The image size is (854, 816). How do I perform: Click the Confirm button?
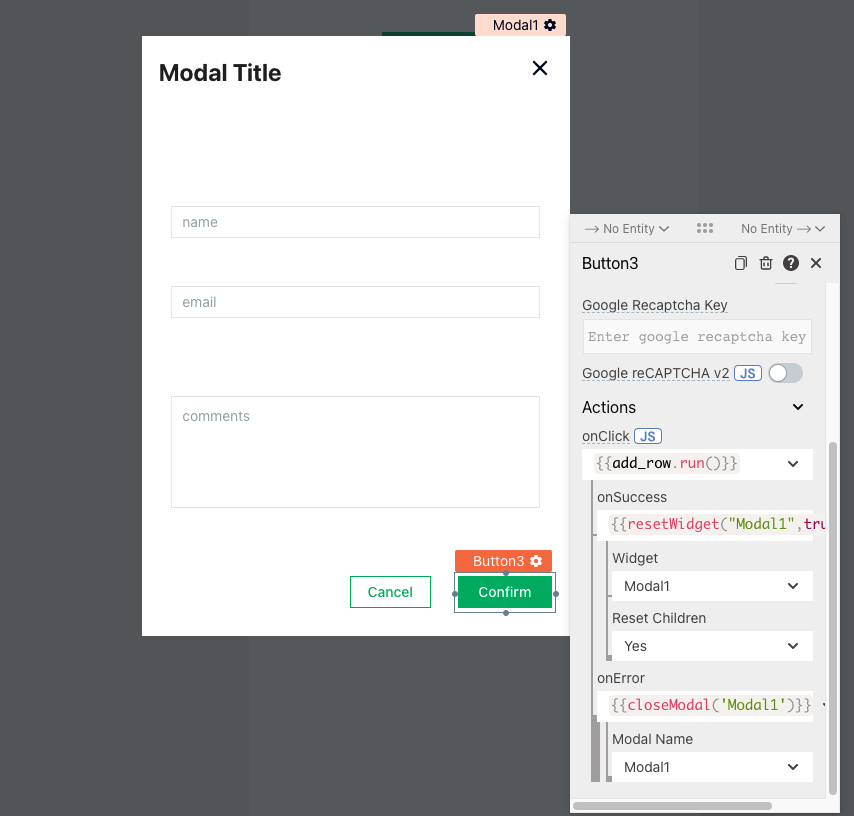click(x=505, y=592)
